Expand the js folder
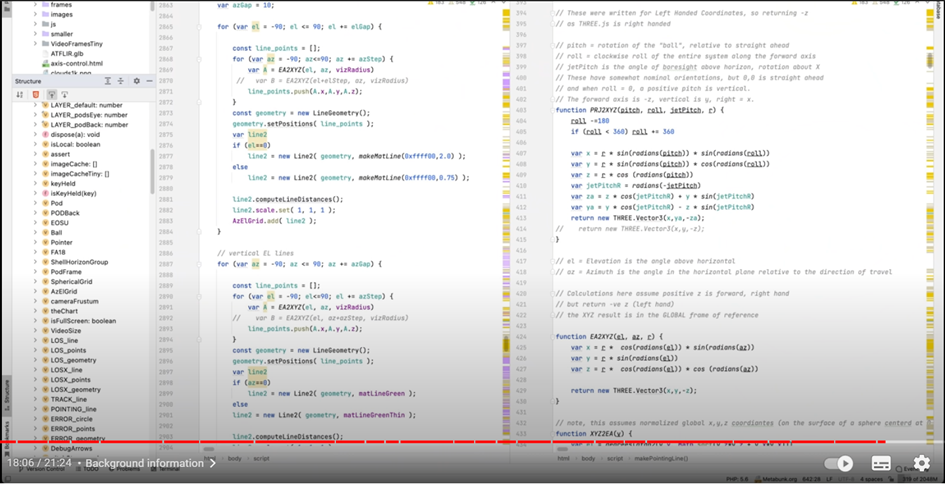The width and height of the screenshot is (945, 484). (x=35, y=24)
